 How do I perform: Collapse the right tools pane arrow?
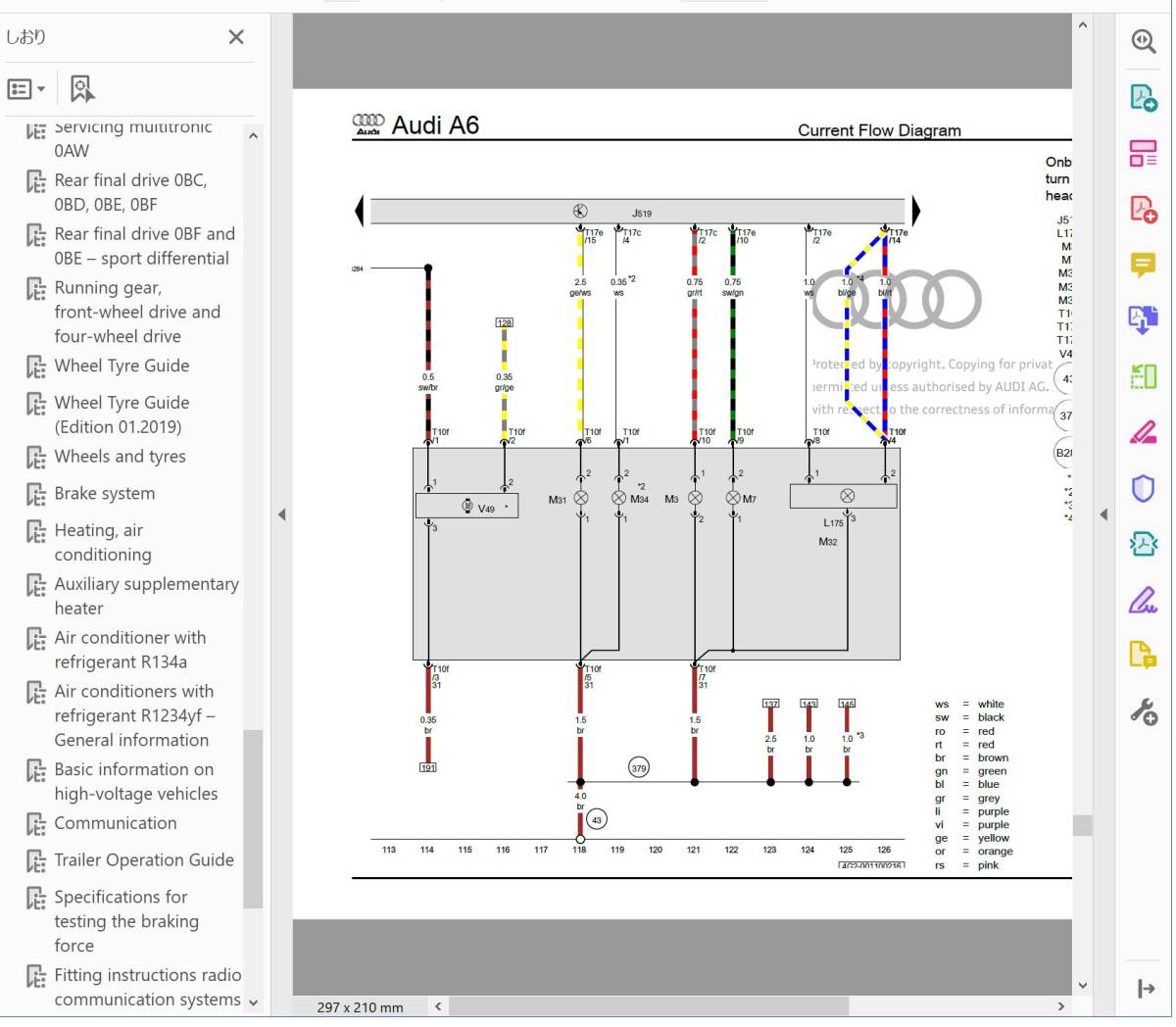[x=1103, y=514]
